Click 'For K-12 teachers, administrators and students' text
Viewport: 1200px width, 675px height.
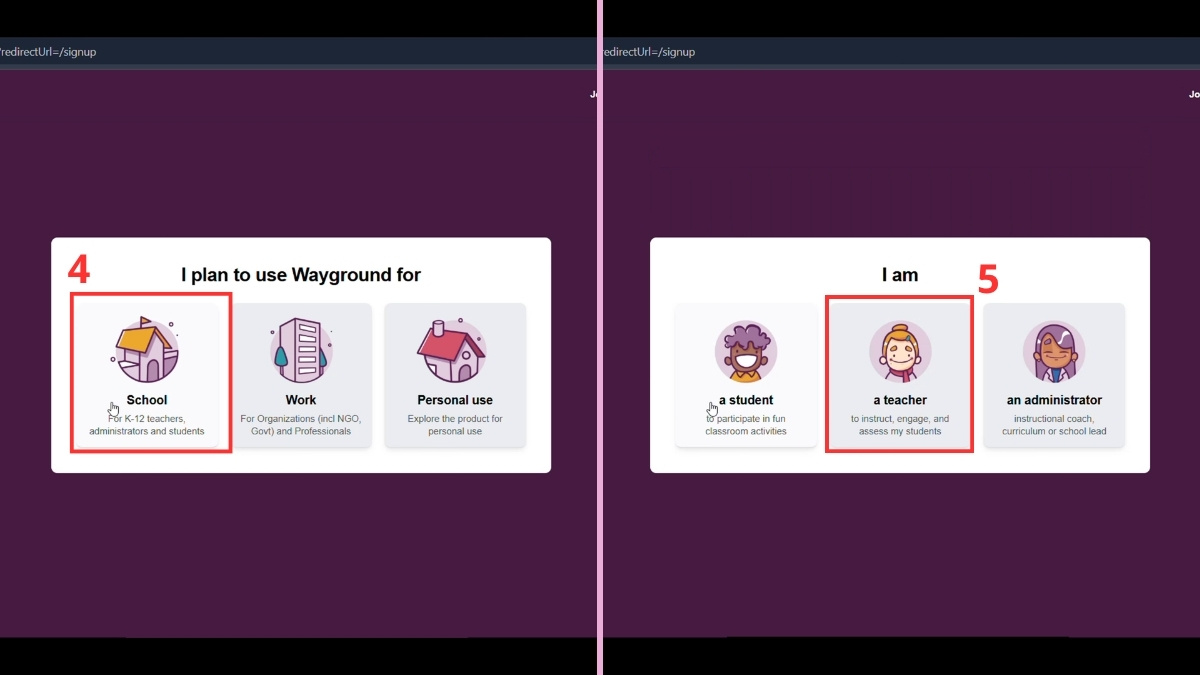[x=147, y=425]
